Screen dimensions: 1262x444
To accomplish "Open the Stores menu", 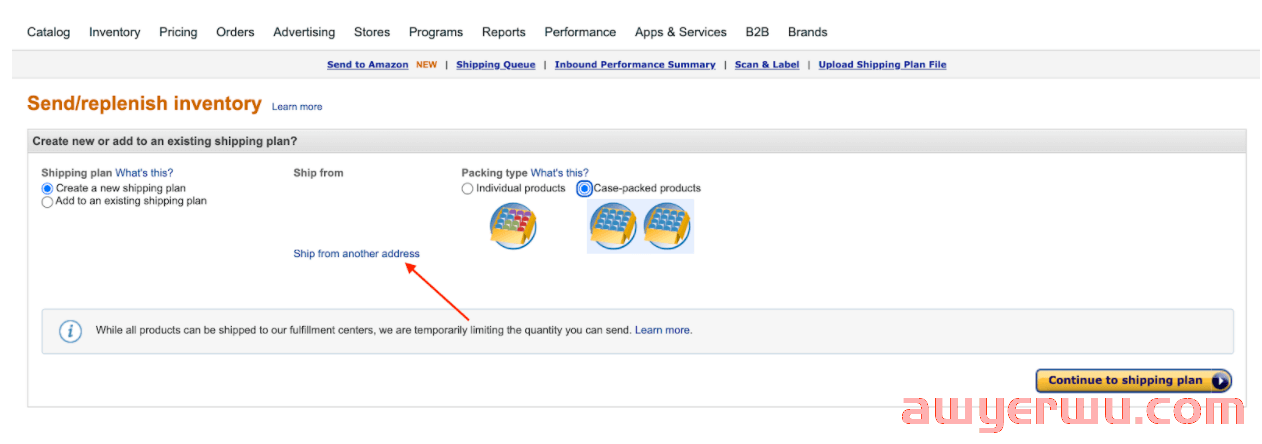I will point(372,32).
